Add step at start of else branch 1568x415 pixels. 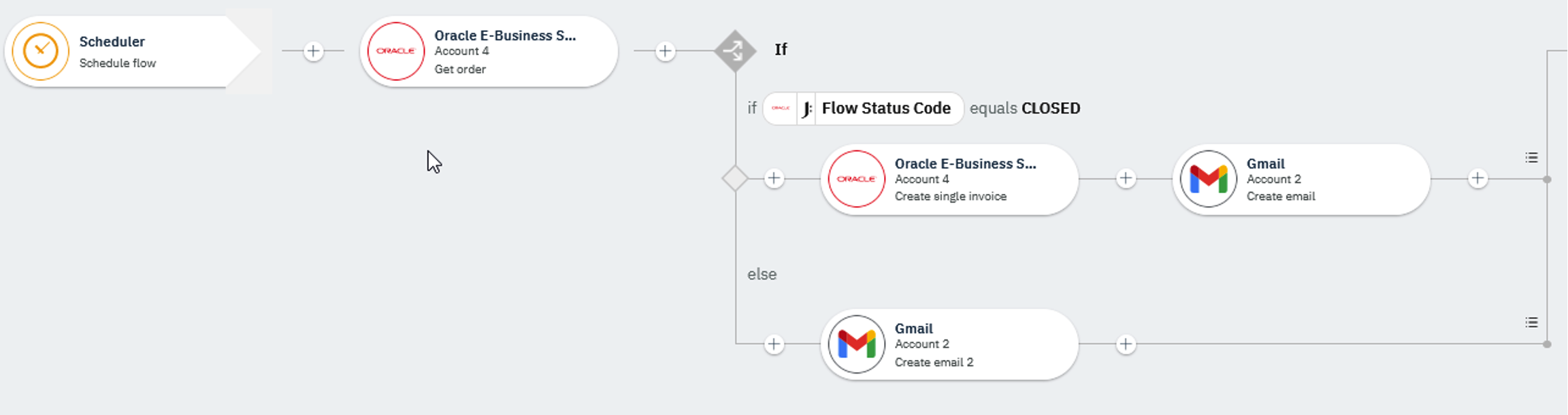[x=774, y=344]
